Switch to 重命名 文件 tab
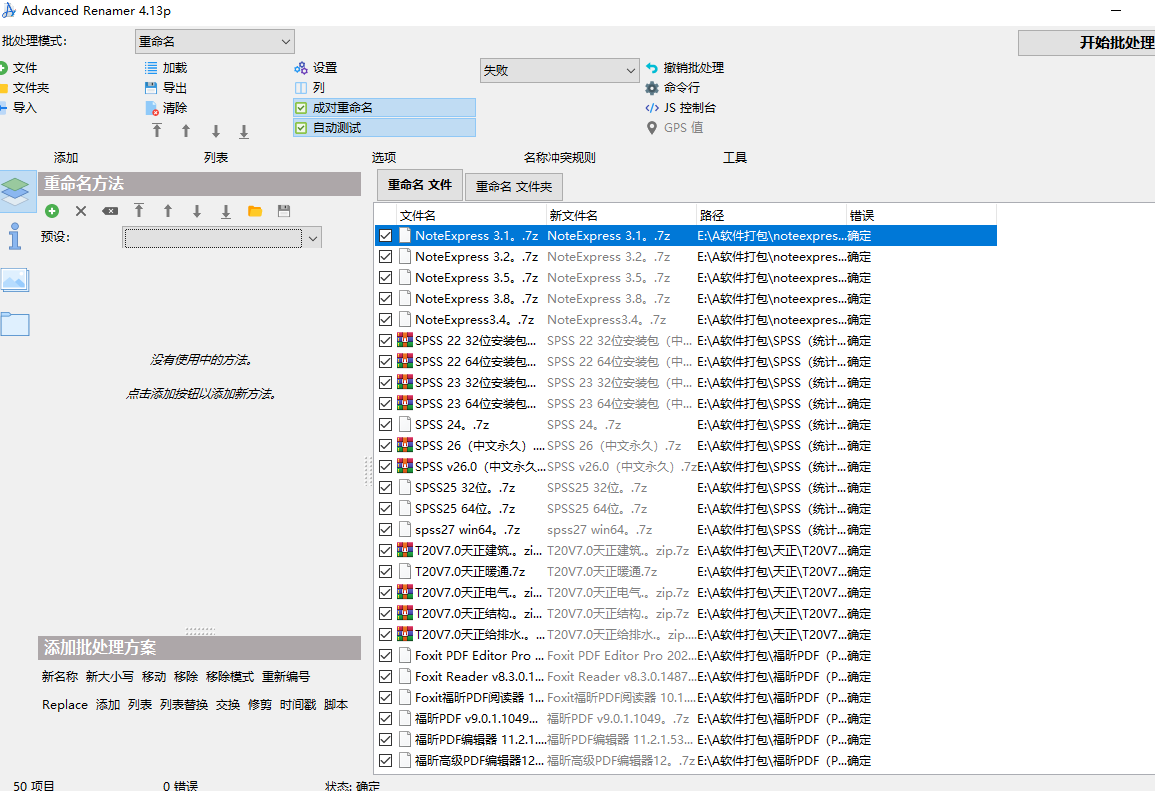Screen dimensions: 1155x791 point(420,185)
